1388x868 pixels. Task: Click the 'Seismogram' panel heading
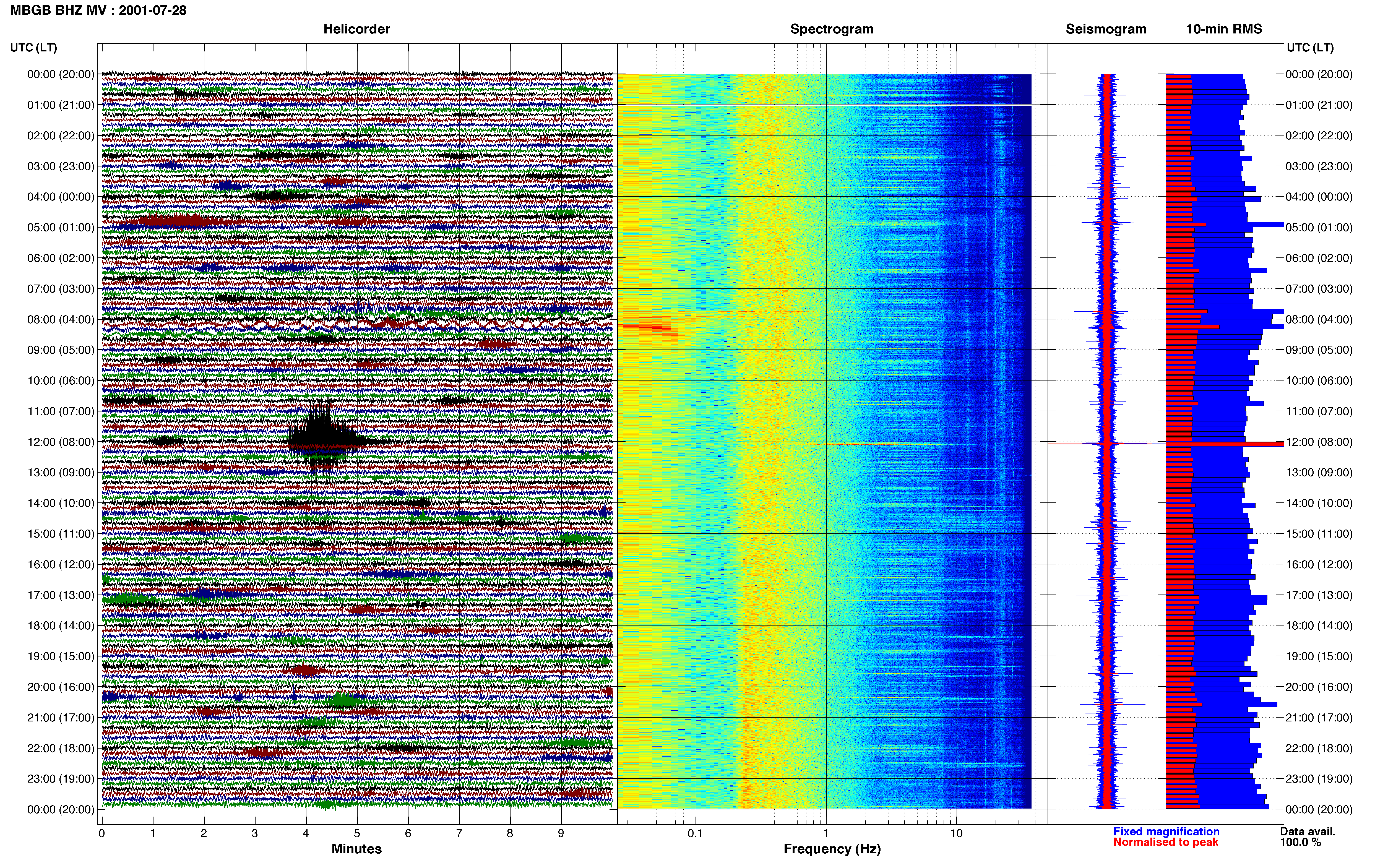tap(1106, 29)
